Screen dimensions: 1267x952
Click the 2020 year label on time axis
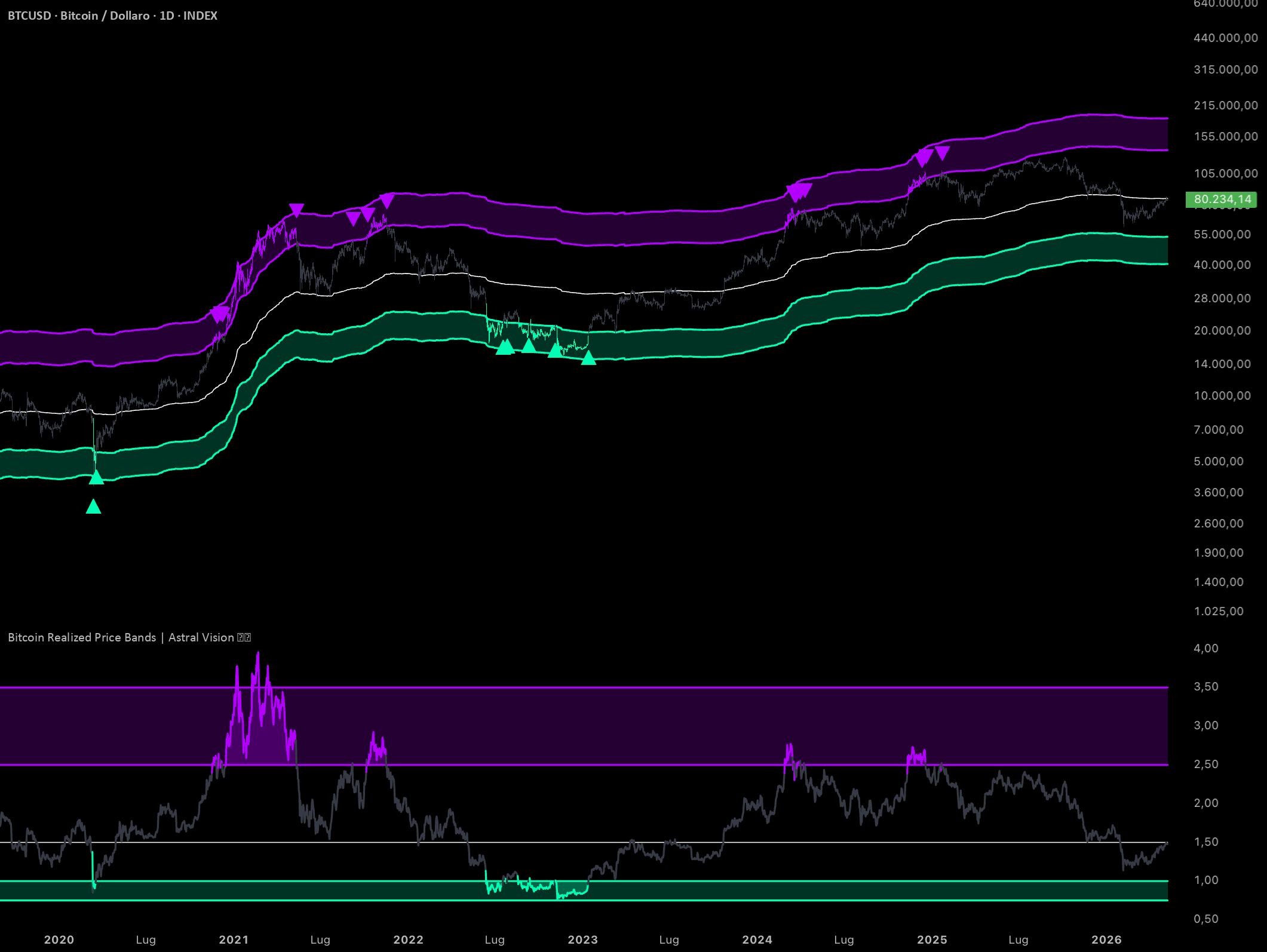(59, 939)
